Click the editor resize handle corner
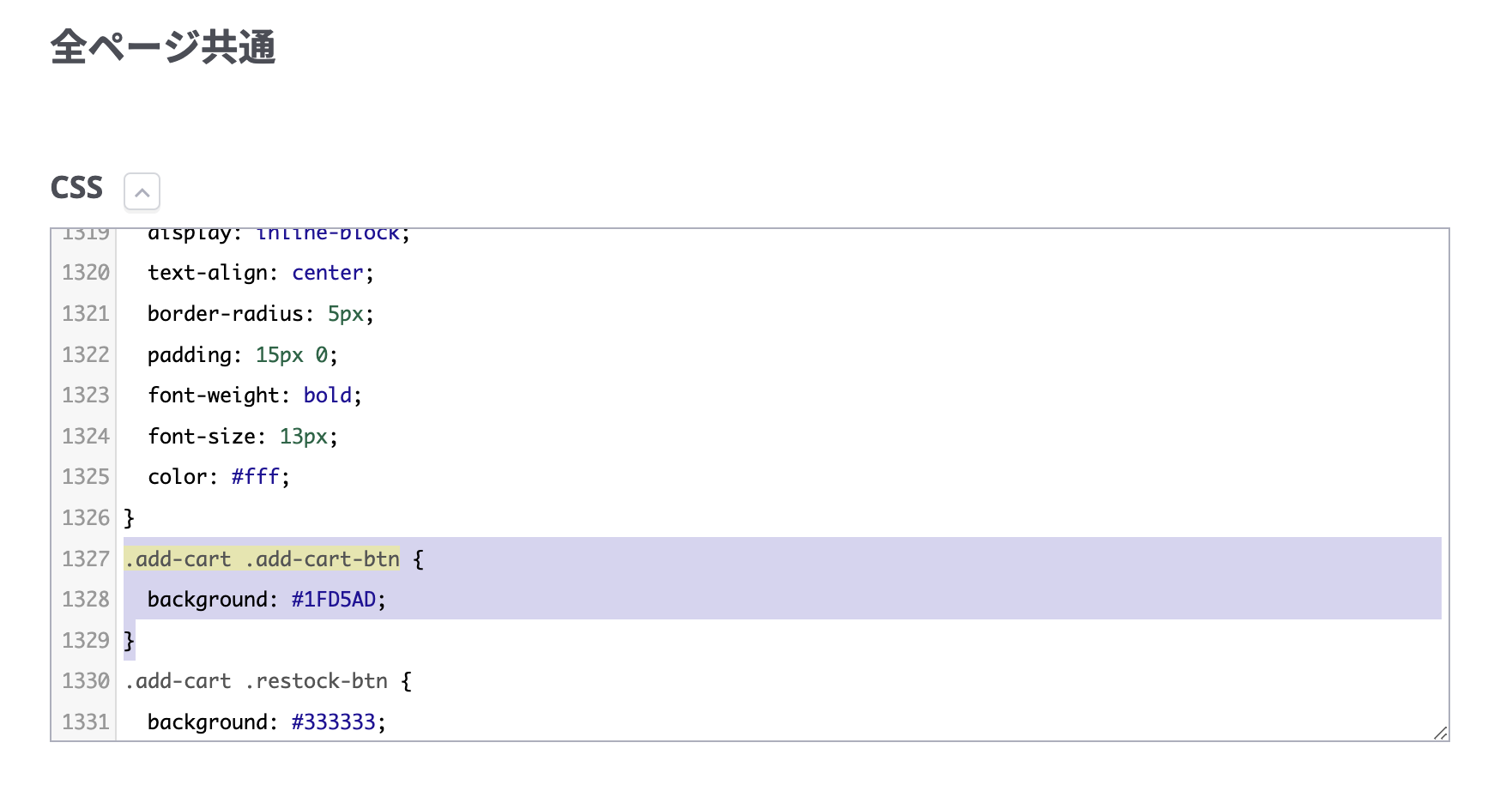The image size is (1512, 791). (x=1440, y=733)
